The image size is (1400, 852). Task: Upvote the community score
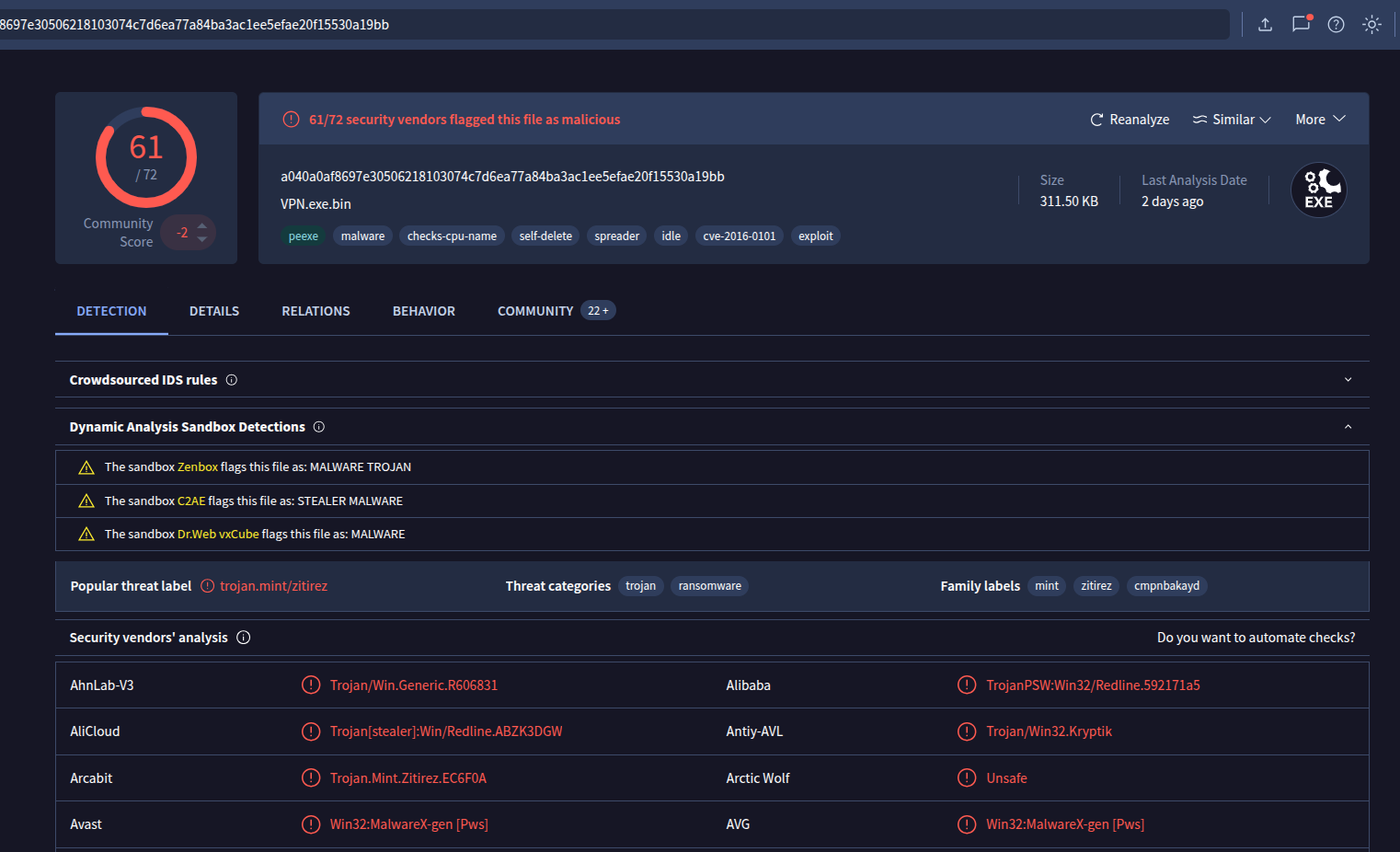point(202,225)
